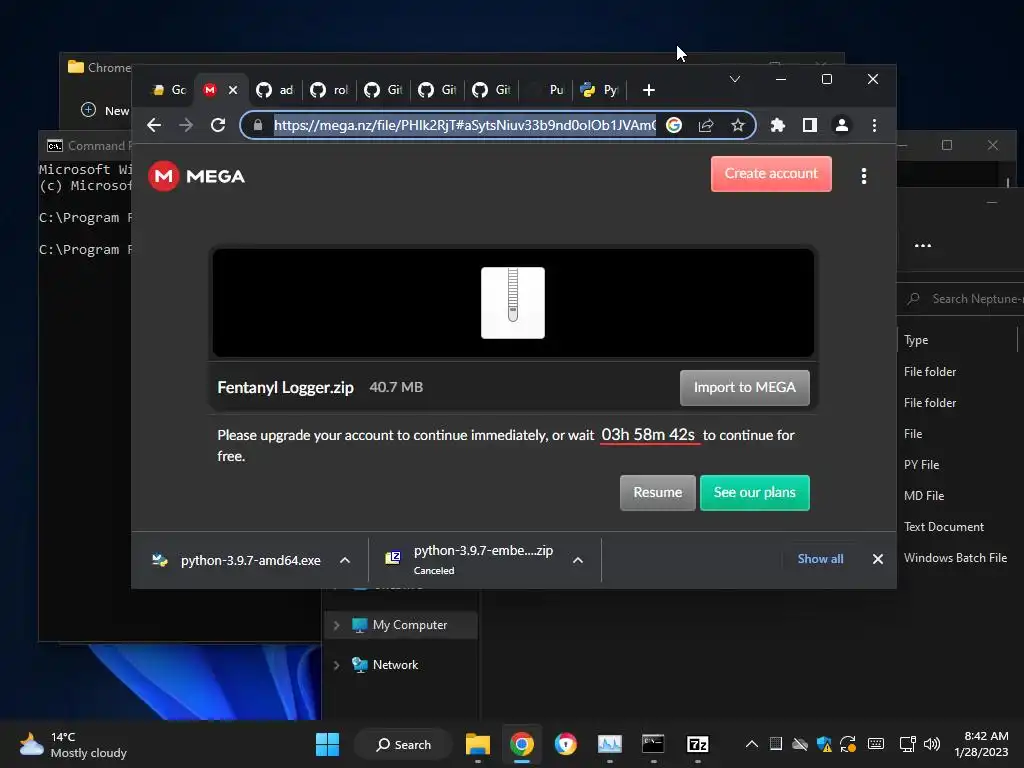Switch to GitHub 'ad' tab
This screenshot has width=1024, height=768.
pyautogui.click(x=275, y=90)
